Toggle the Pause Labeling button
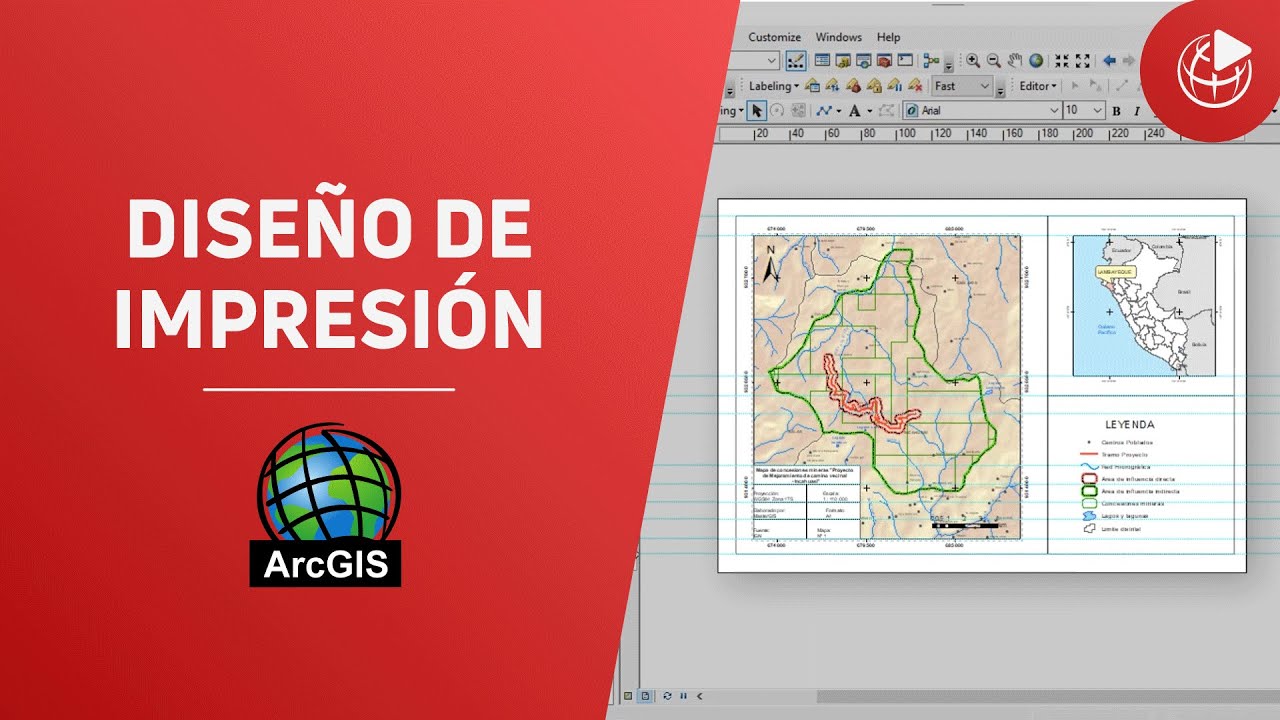This screenshot has height=720, width=1280. click(x=894, y=86)
